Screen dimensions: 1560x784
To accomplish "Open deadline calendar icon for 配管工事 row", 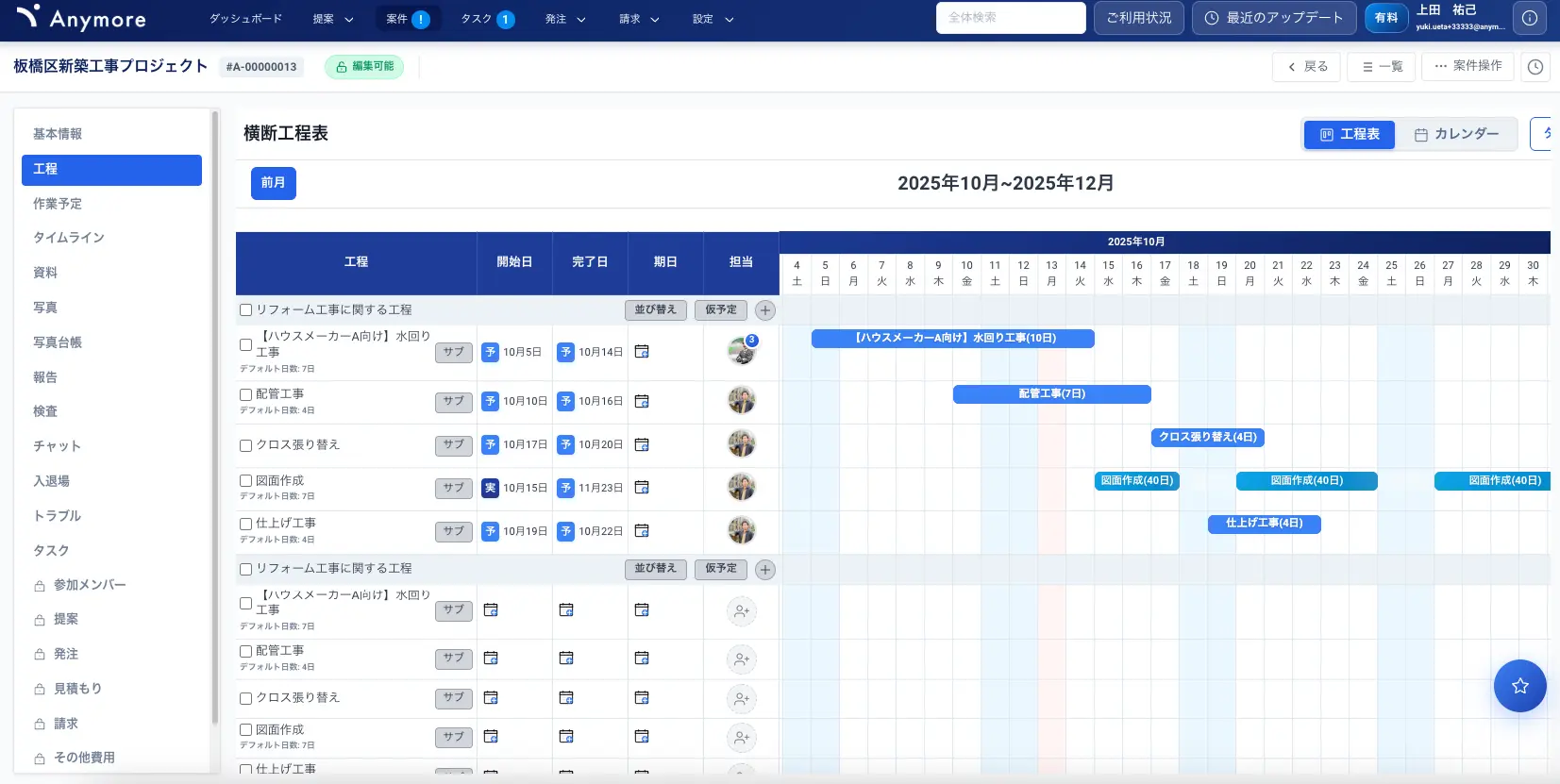I will coord(642,402).
